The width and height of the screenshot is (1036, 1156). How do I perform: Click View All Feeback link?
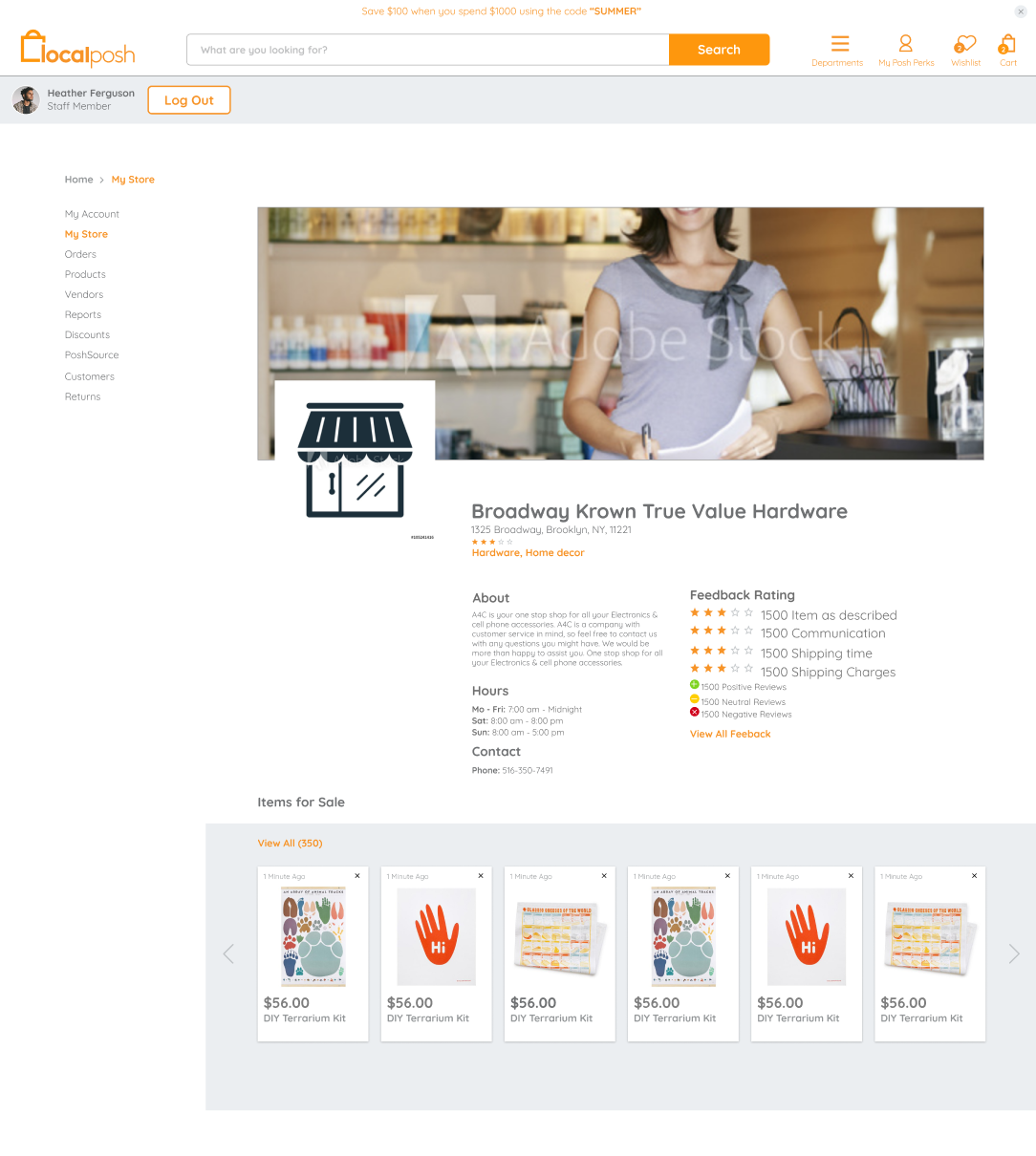730,734
